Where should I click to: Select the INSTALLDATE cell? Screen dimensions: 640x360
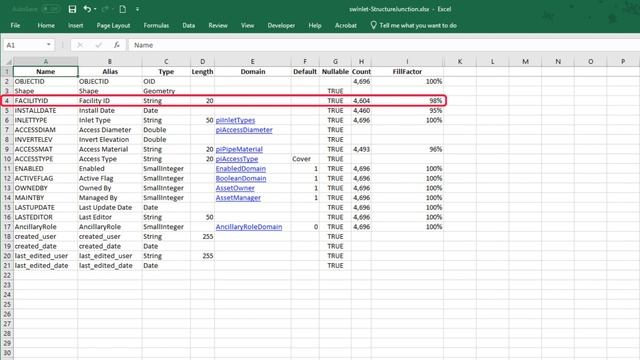click(45, 111)
